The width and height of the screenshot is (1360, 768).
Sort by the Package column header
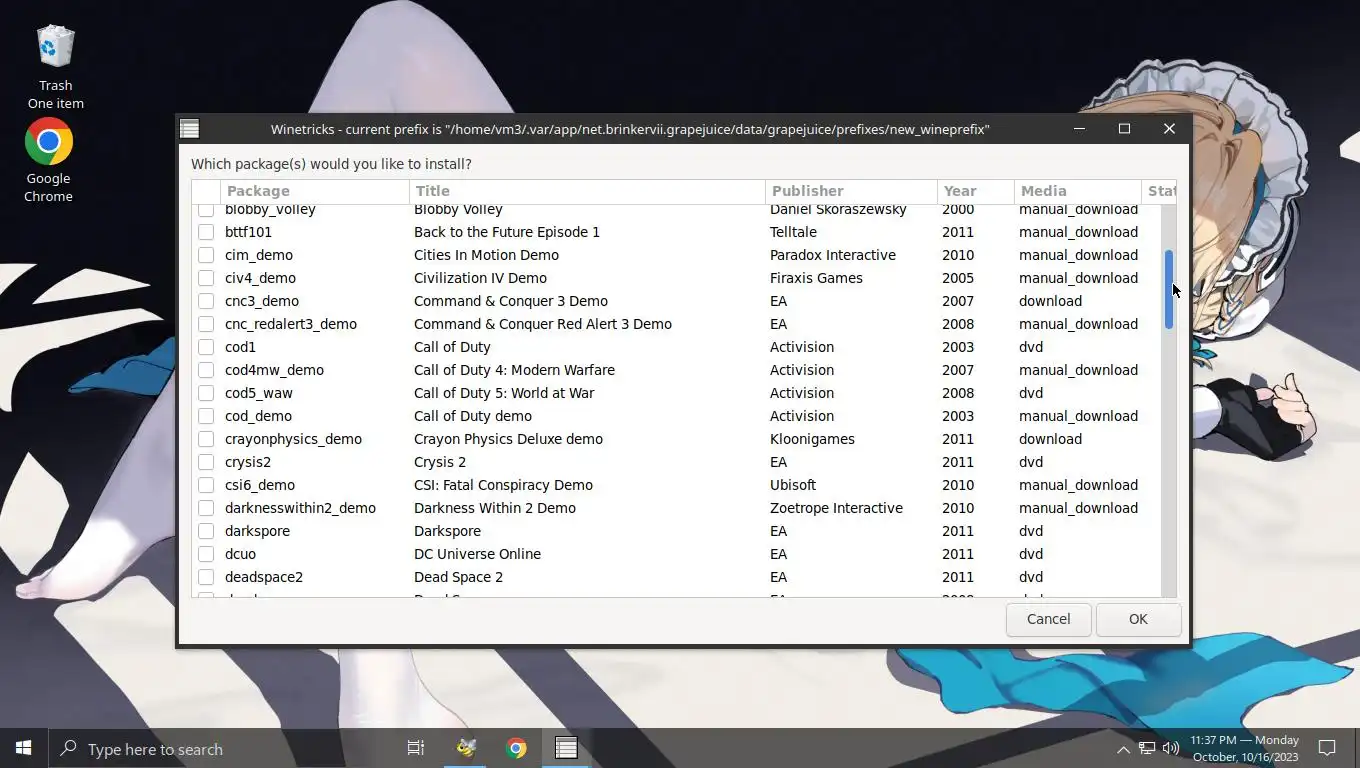(x=315, y=191)
